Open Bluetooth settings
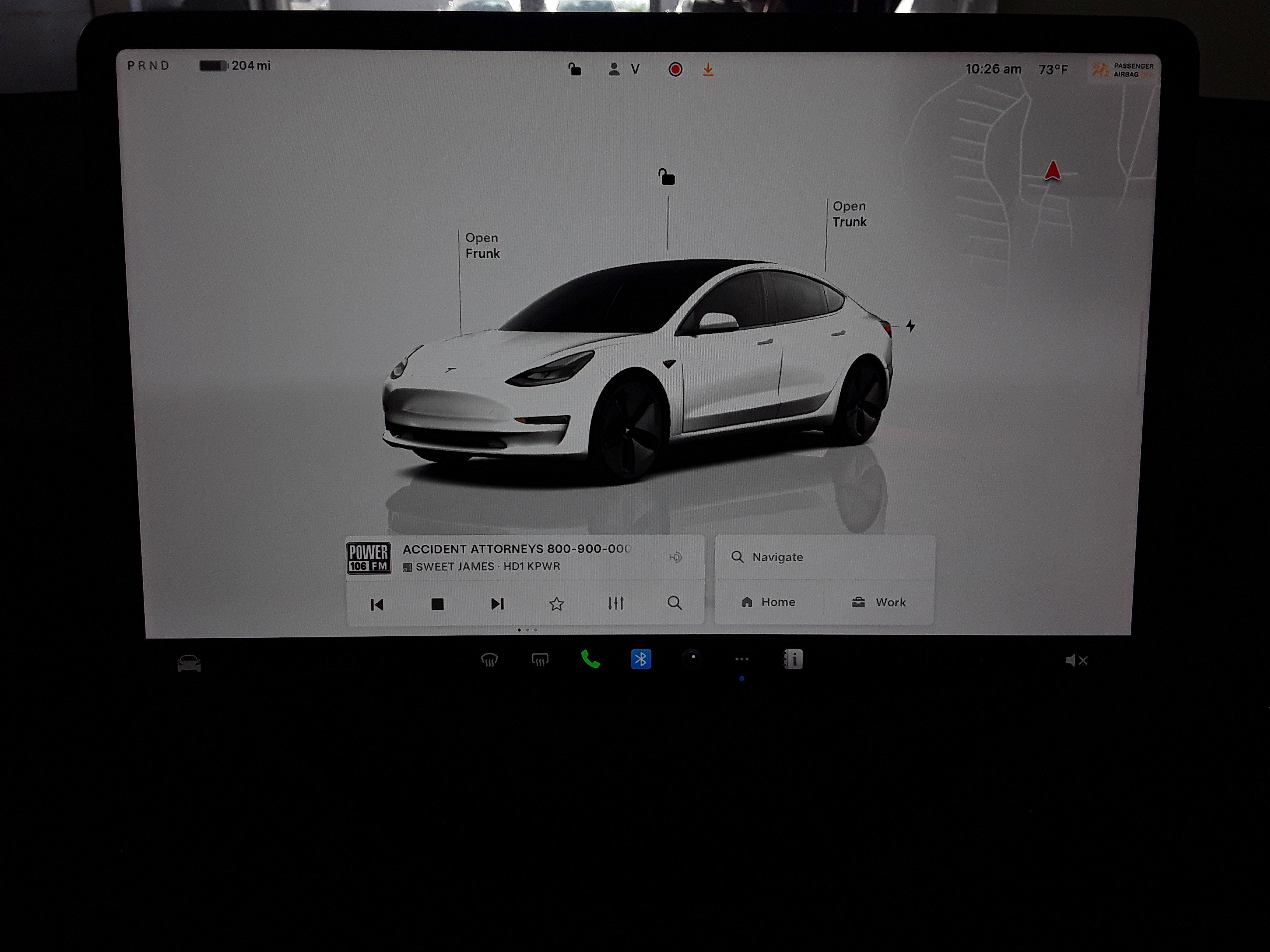1270x952 pixels. [641, 660]
